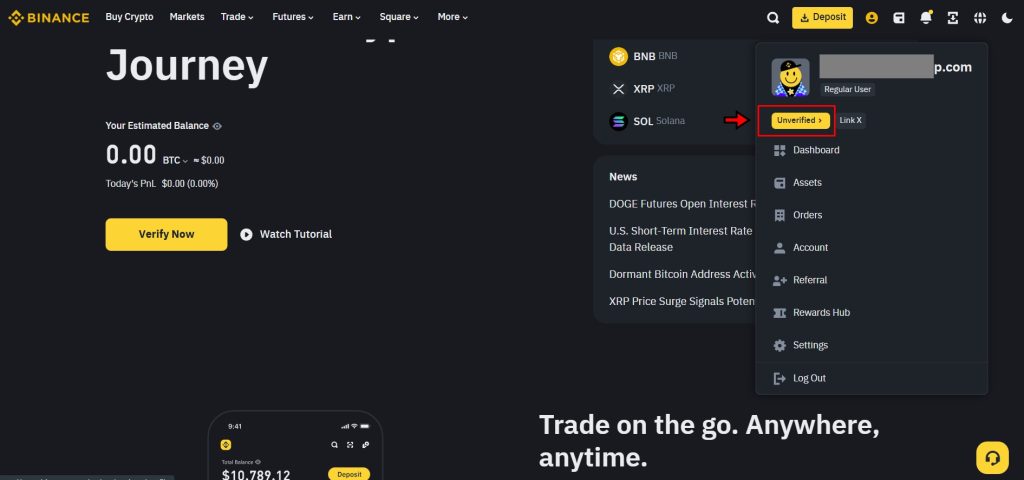The width and height of the screenshot is (1024, 480).
Task: Open the user profile icon in header
Action: 871,18
